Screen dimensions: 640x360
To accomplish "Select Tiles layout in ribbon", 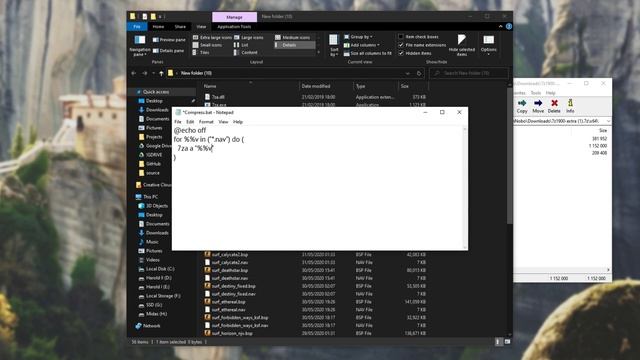I will 201,52.
